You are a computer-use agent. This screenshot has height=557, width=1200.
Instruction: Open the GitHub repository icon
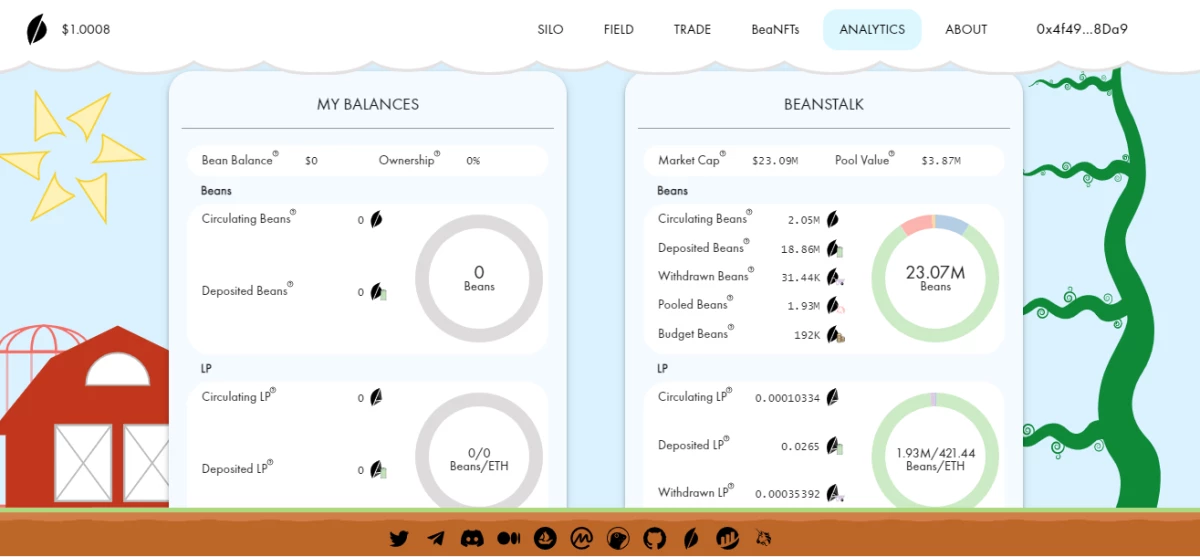pyautogui.click(x=654, y=539)
